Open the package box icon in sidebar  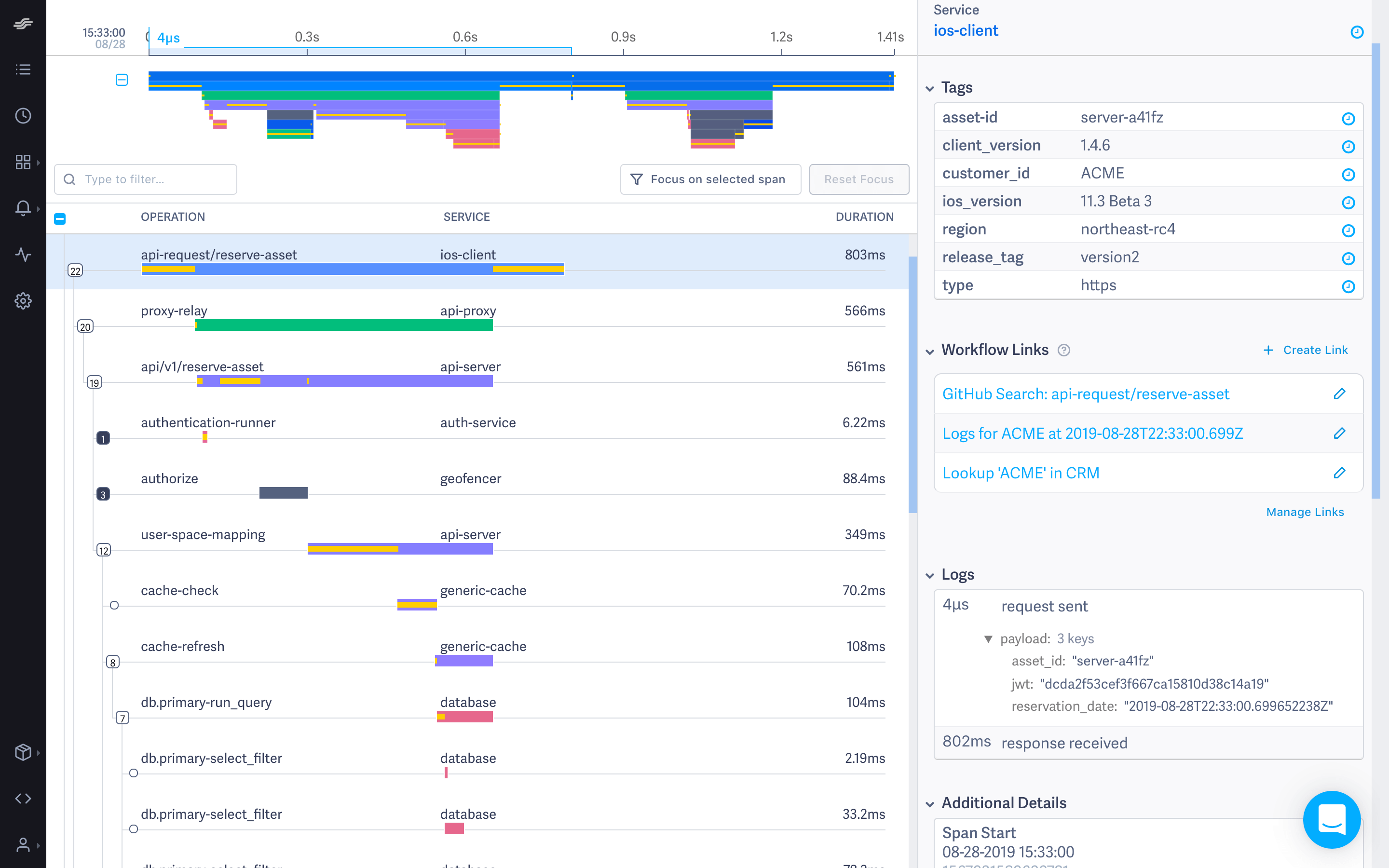23,752
